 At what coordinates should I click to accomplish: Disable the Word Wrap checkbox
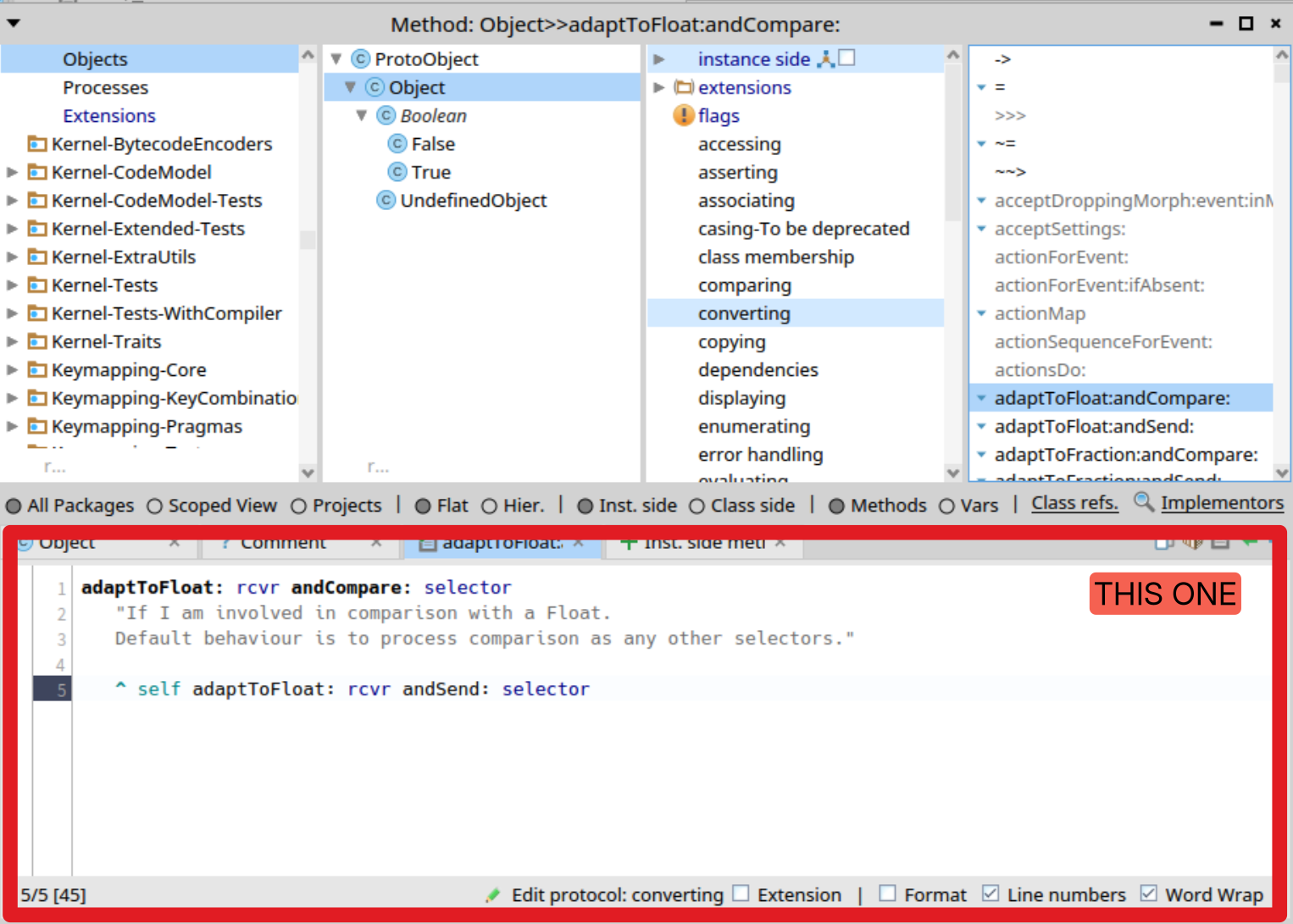(1148, 894)
